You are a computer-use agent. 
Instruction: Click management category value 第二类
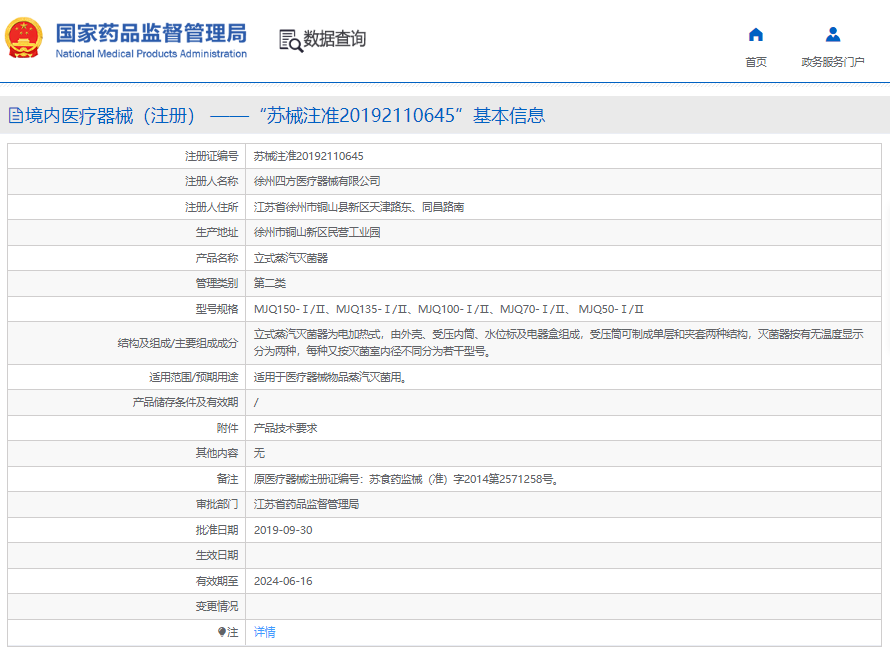coord(270,283)
